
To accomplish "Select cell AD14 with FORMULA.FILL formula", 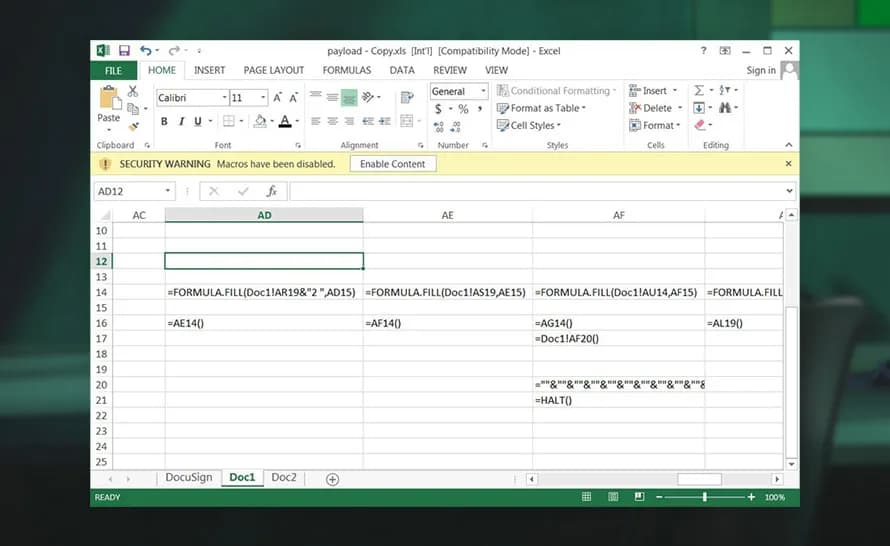I will 263,292.
